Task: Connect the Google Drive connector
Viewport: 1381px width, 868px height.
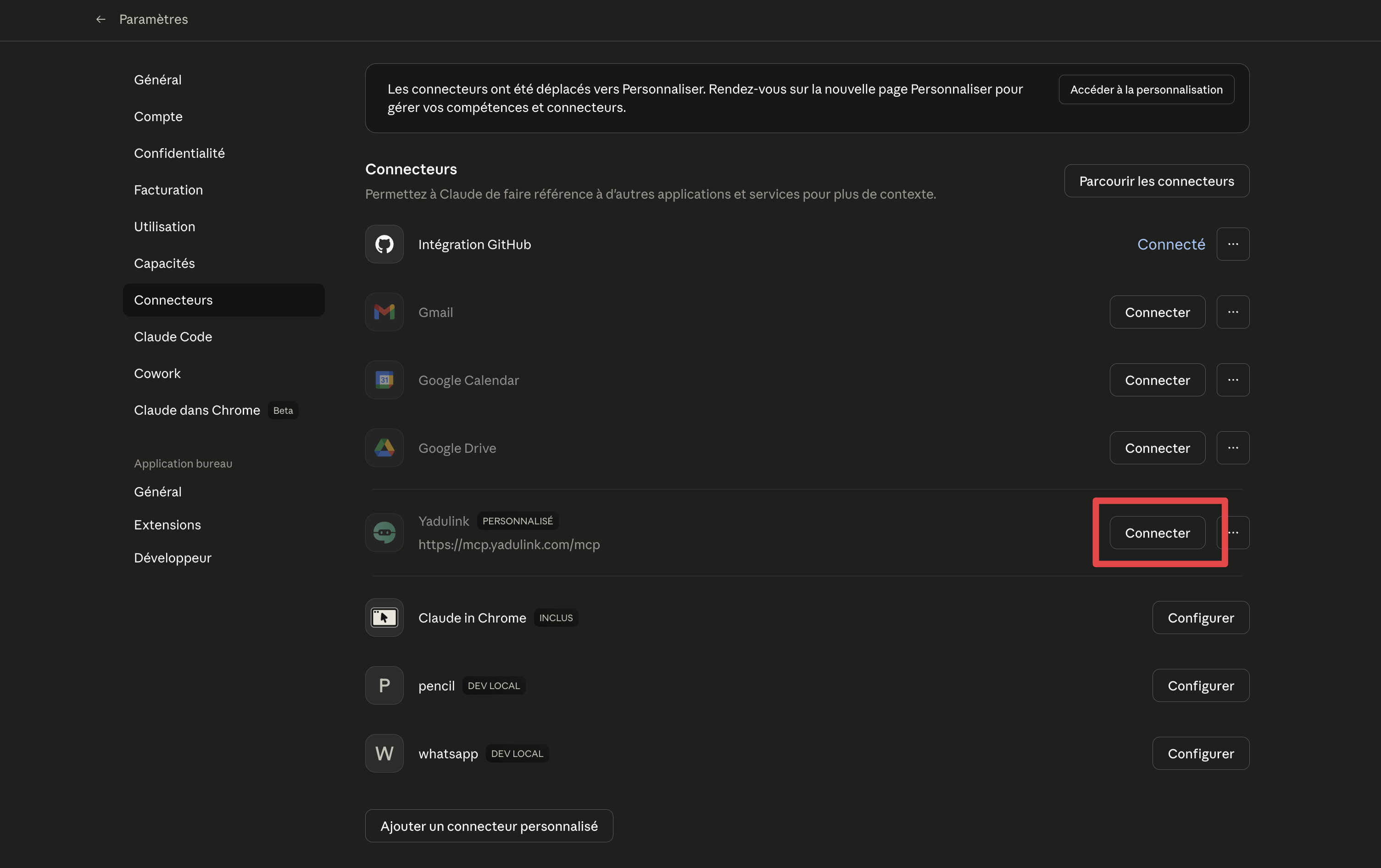Action: (1157, 448)
